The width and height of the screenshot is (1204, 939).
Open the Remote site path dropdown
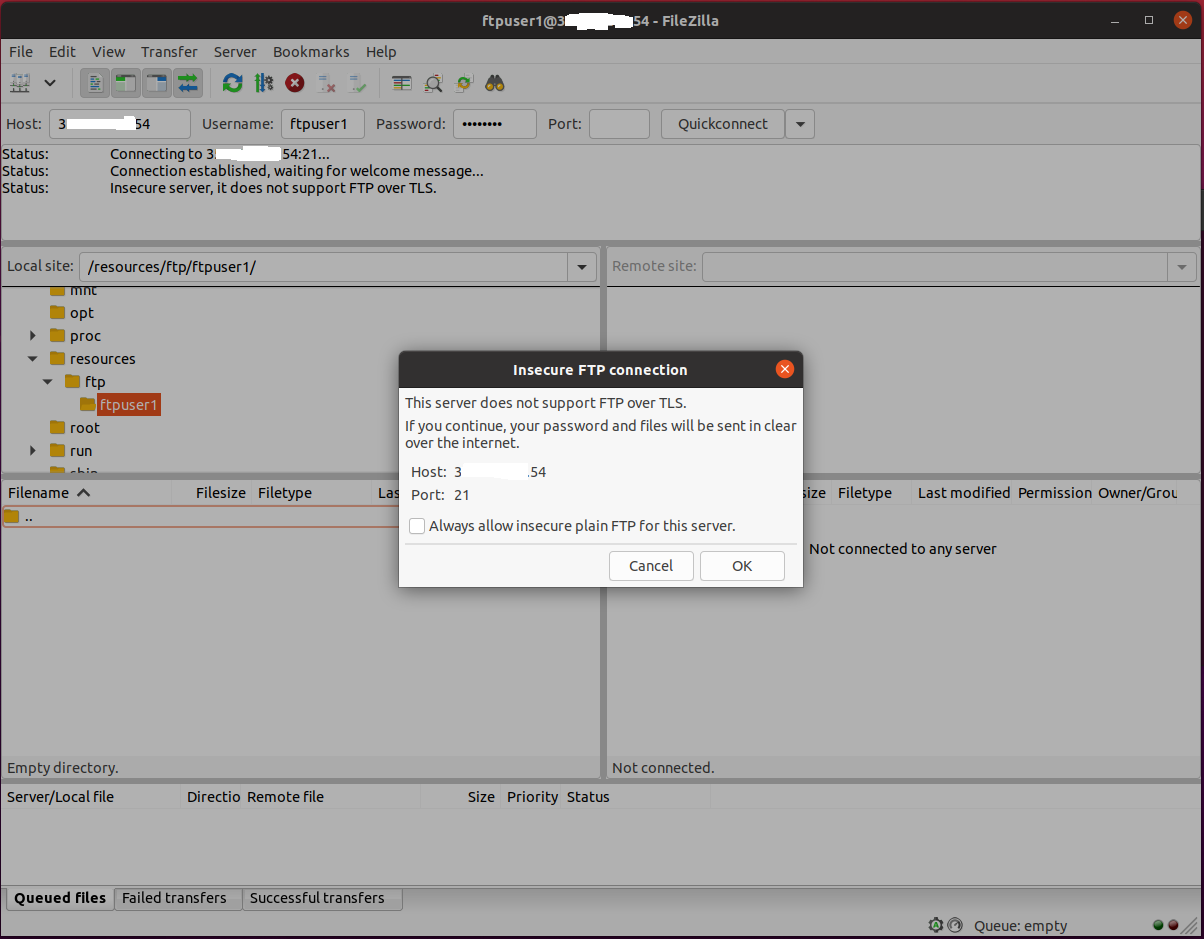(x=1182, y=267)
